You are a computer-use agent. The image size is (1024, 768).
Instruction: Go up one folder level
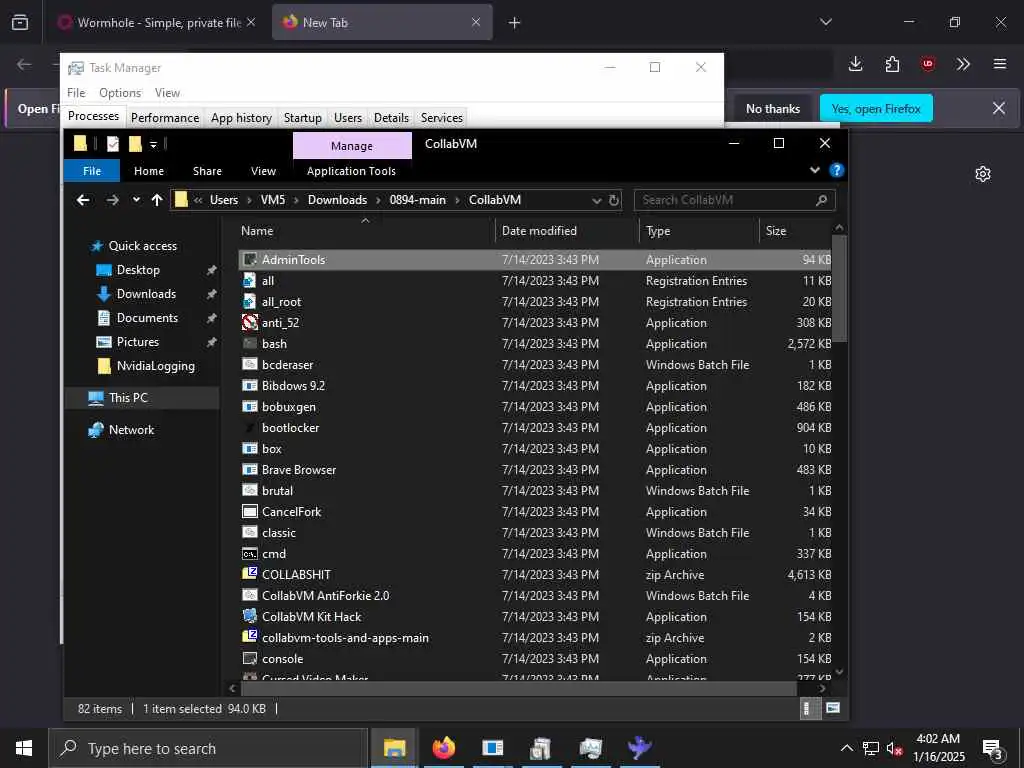coord(157,200)
